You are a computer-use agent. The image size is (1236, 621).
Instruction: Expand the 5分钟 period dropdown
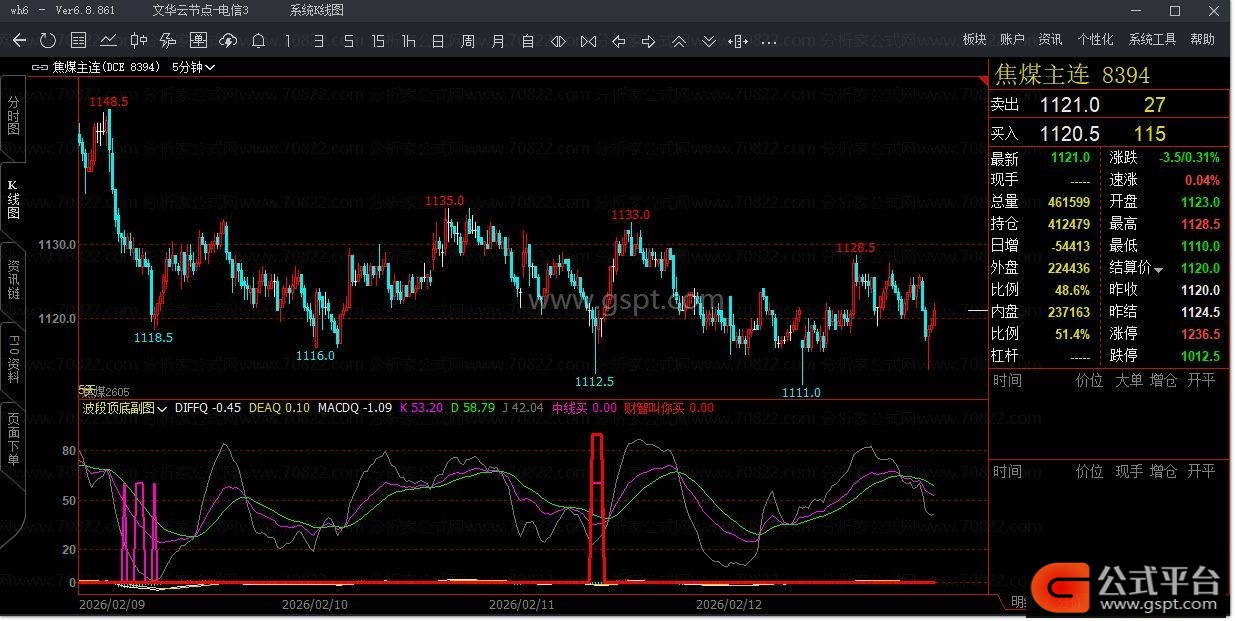click(x=193, y=68)
